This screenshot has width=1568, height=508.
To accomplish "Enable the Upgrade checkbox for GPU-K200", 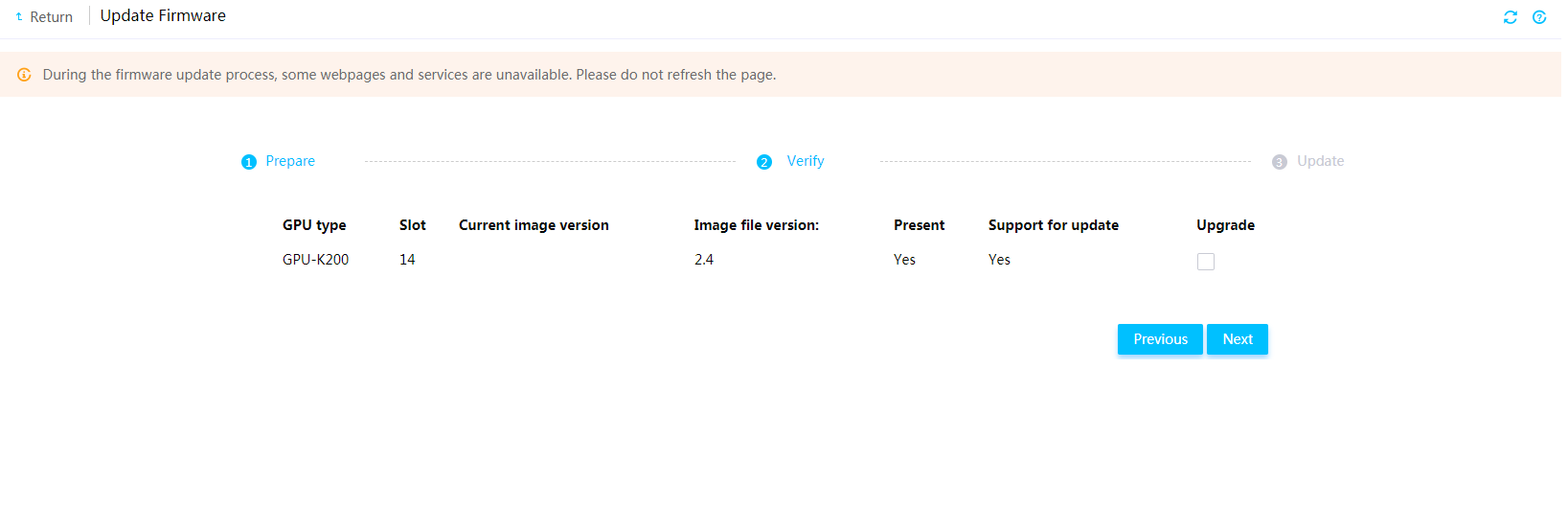I will click(x=1206, y=262).
